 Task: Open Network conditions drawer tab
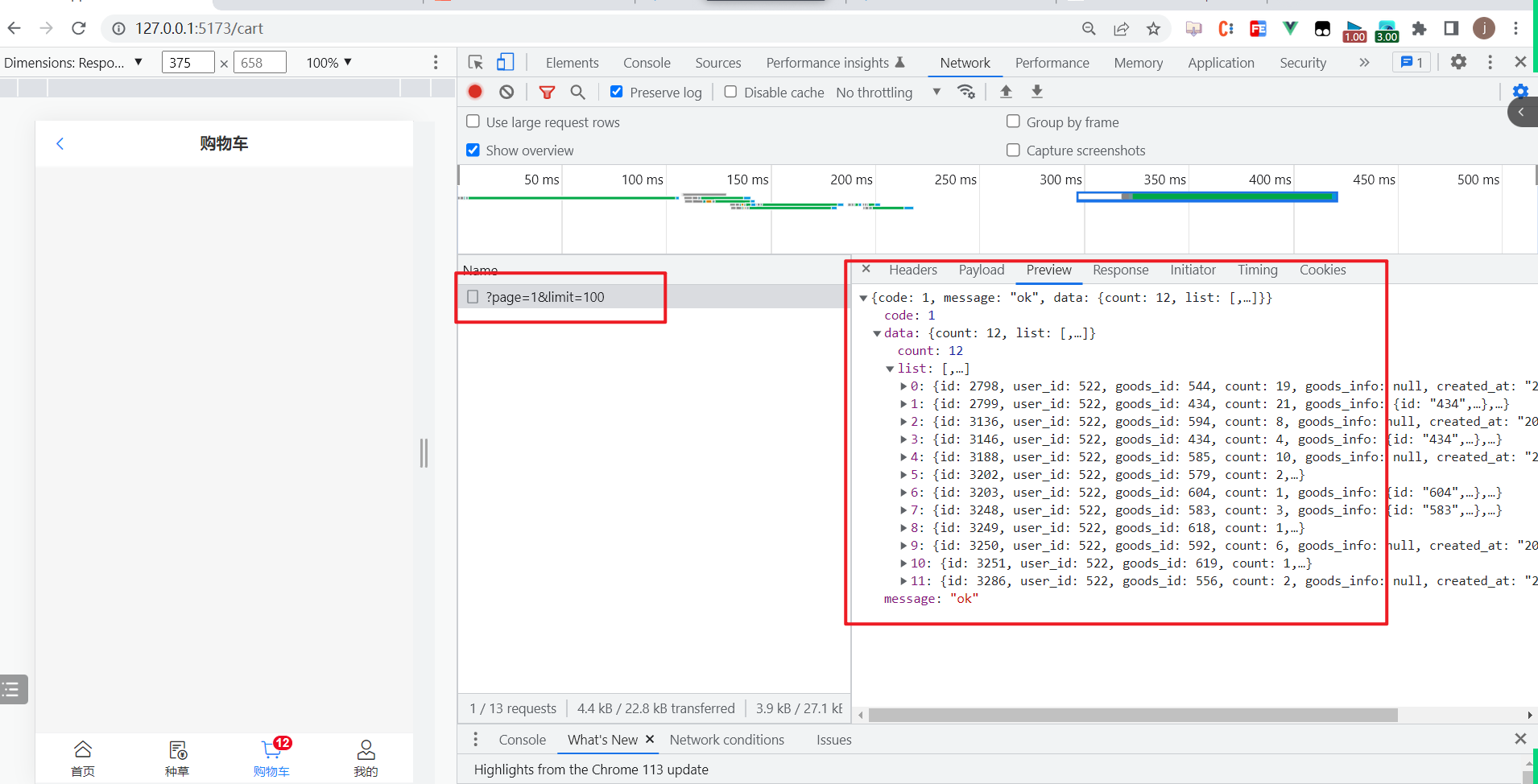[726, 740]
